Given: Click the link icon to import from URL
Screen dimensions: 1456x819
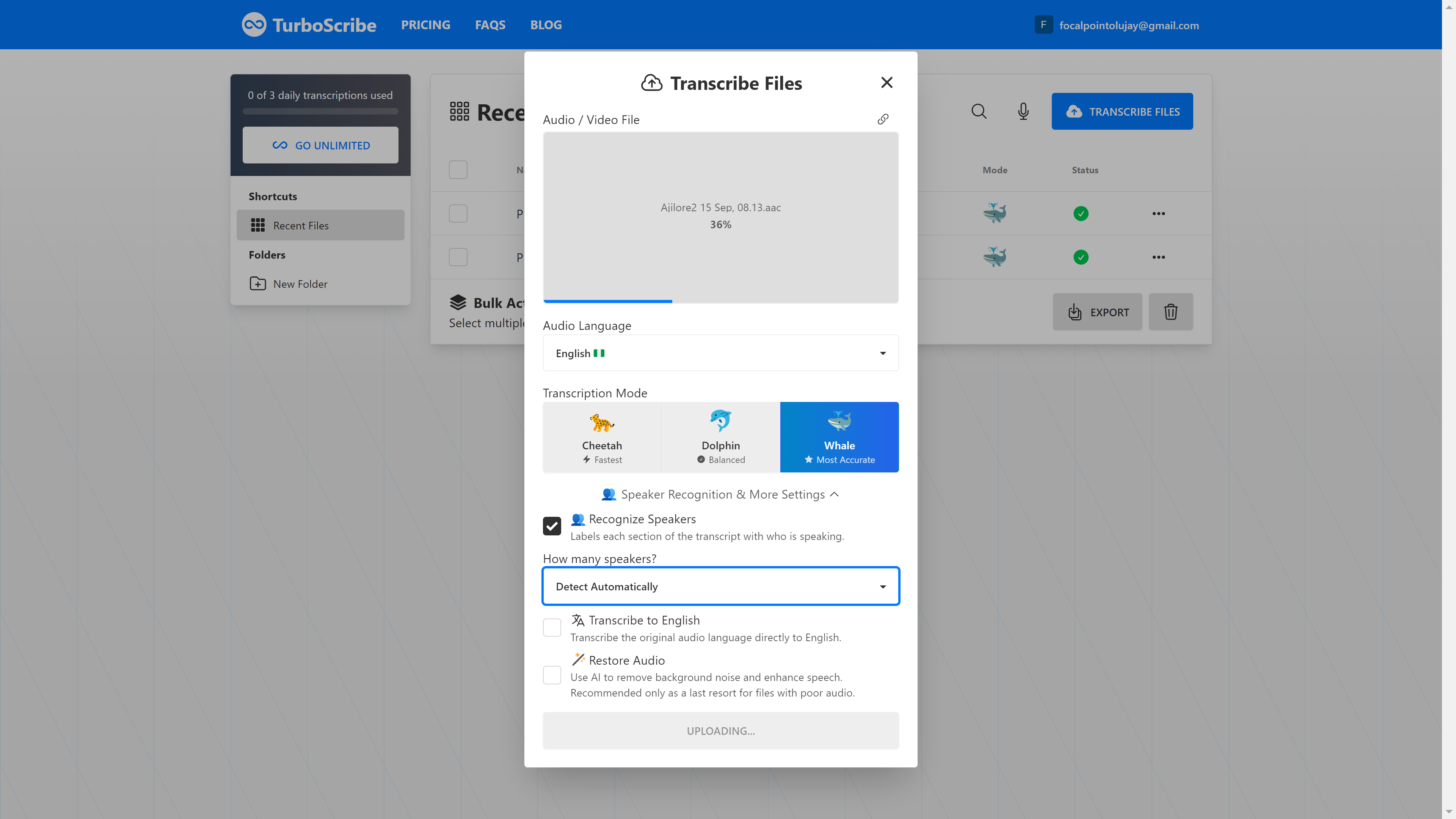Looking at the screenshot, I should coord(883,119).
